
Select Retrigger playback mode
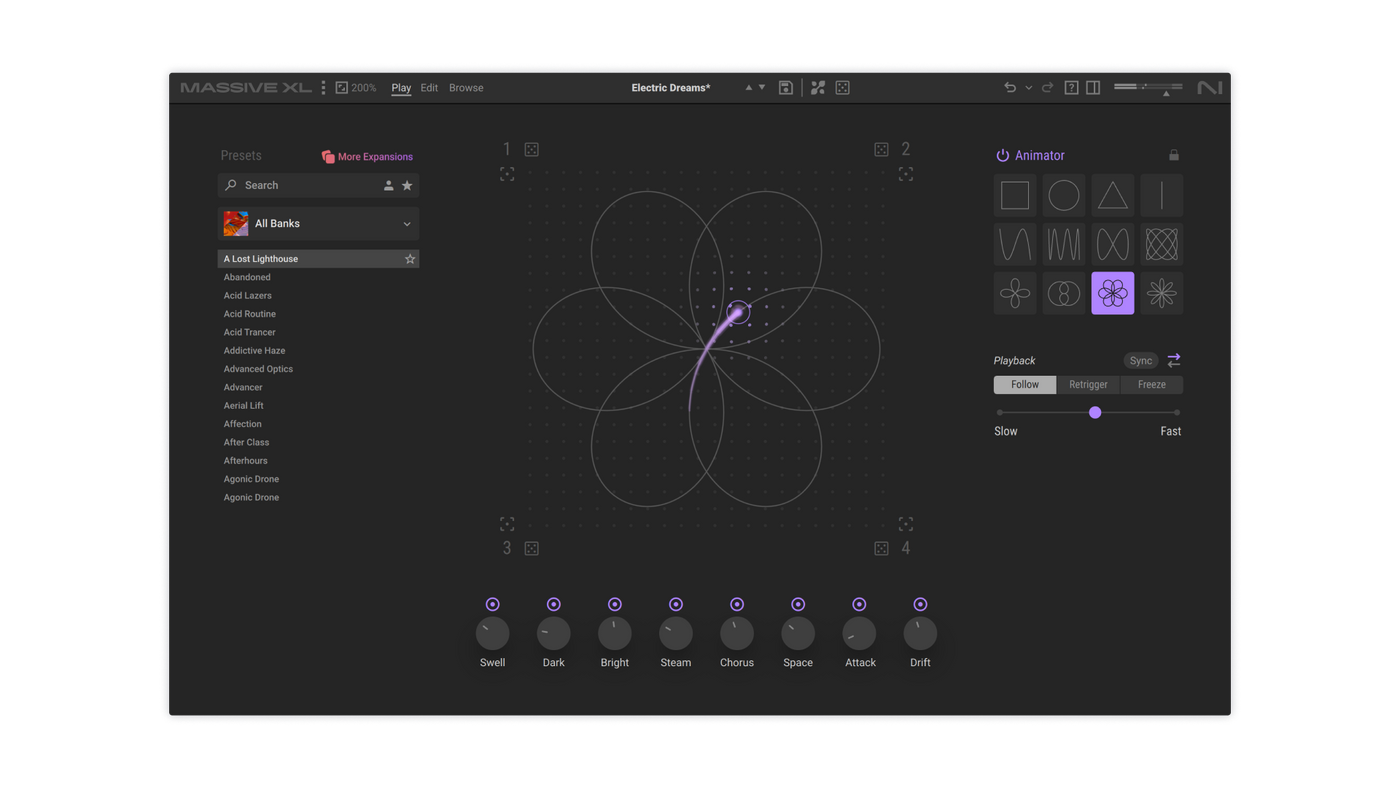point(1088,385)
